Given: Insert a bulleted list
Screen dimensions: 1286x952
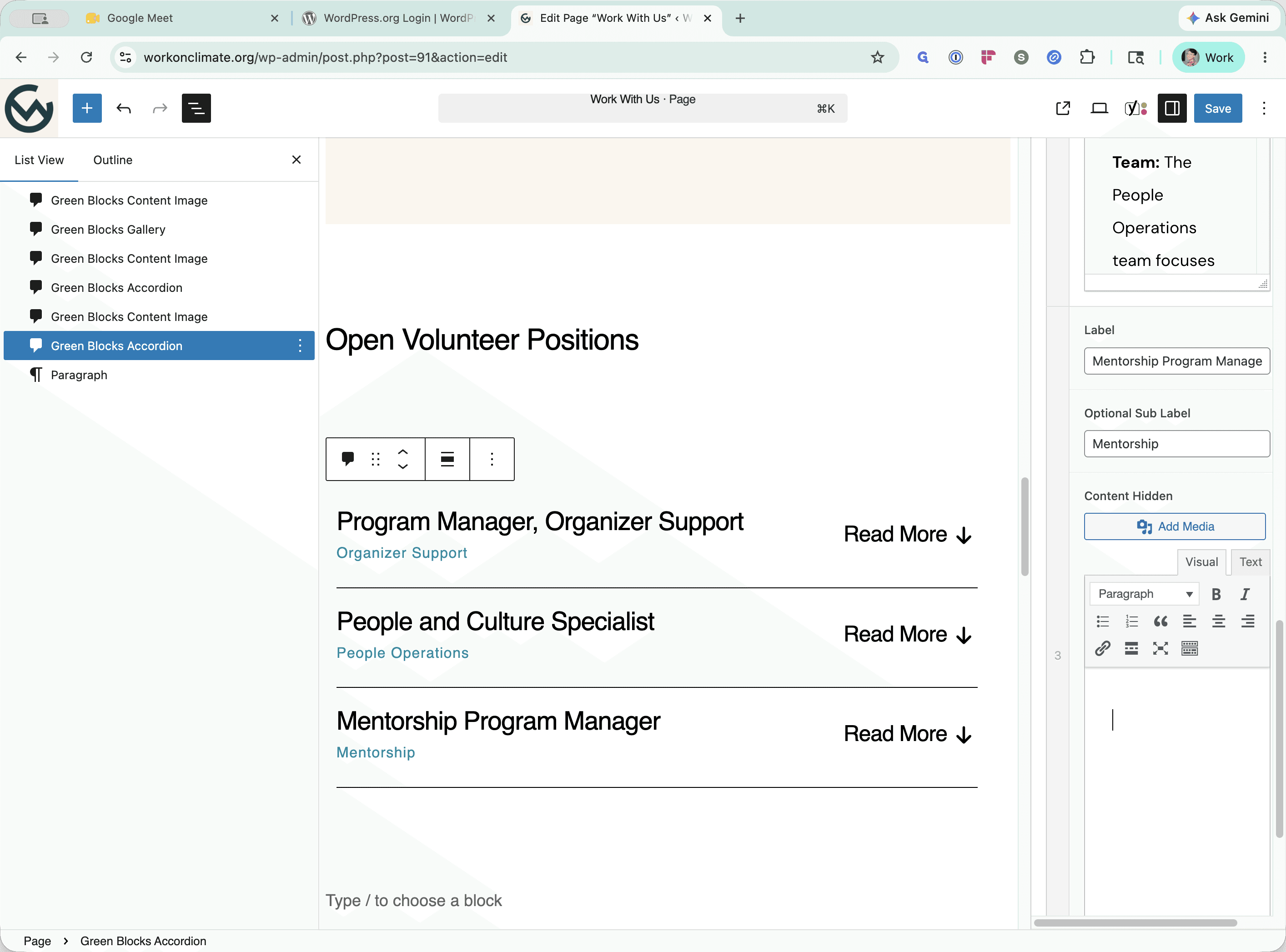Looking at the screenshot, I should click(1102, 621).
